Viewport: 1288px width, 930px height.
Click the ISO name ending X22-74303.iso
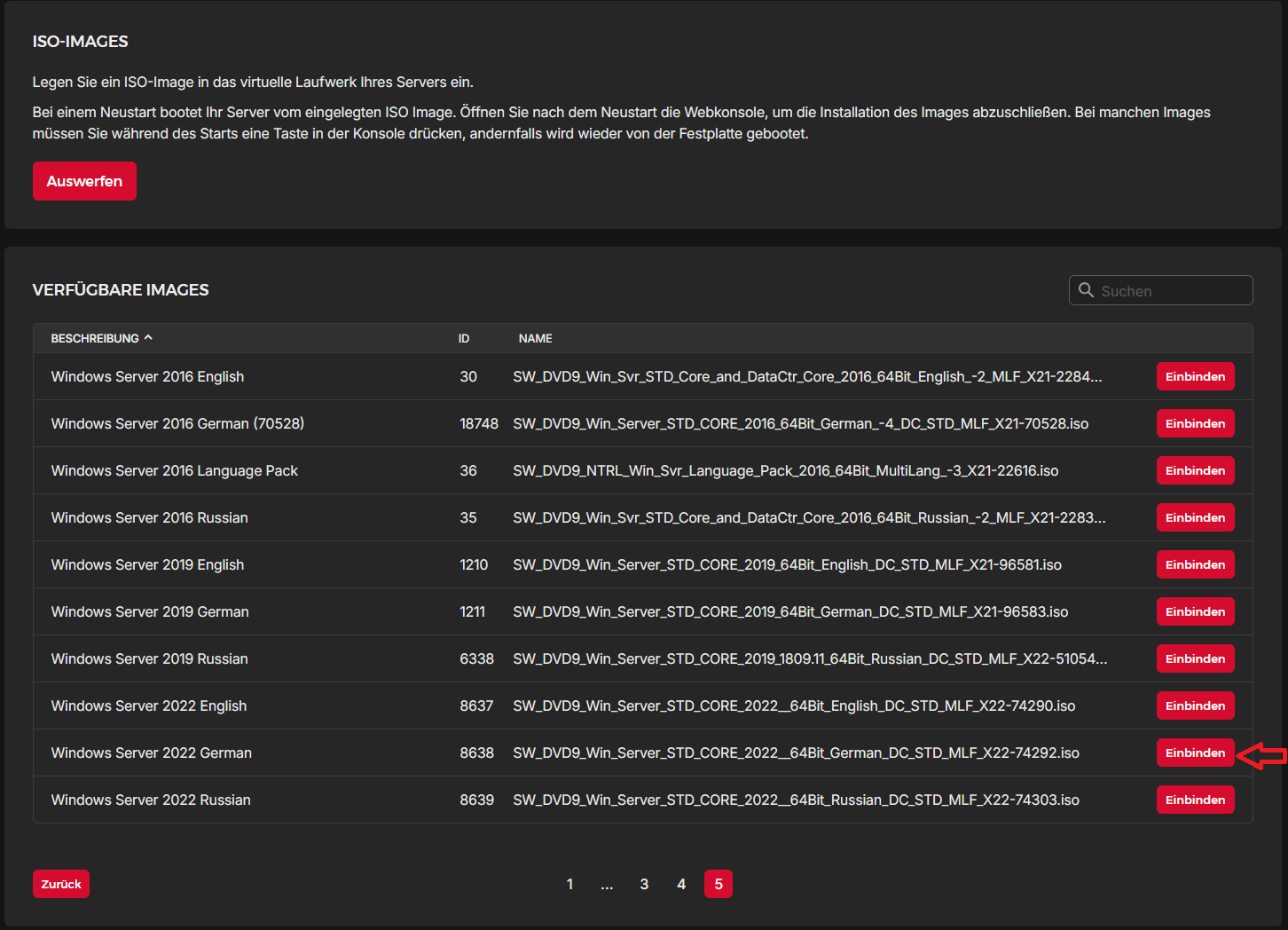click(x=797, y=800)
